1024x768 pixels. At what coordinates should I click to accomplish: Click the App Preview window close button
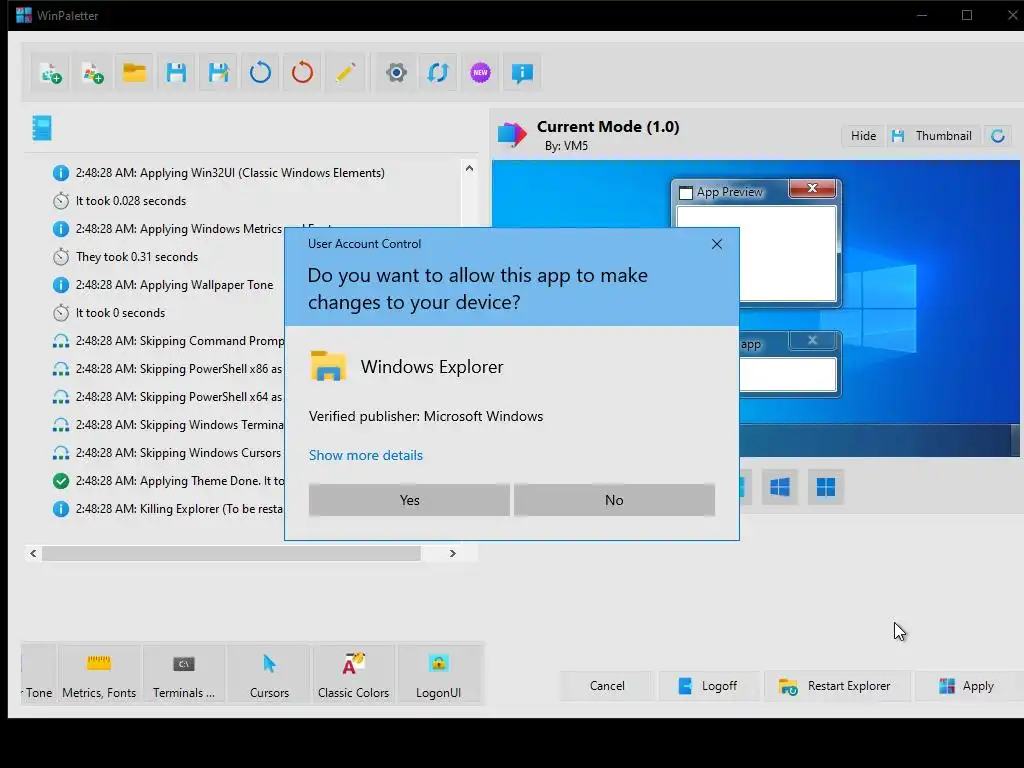pyautogui.click(x=812, y=188)
